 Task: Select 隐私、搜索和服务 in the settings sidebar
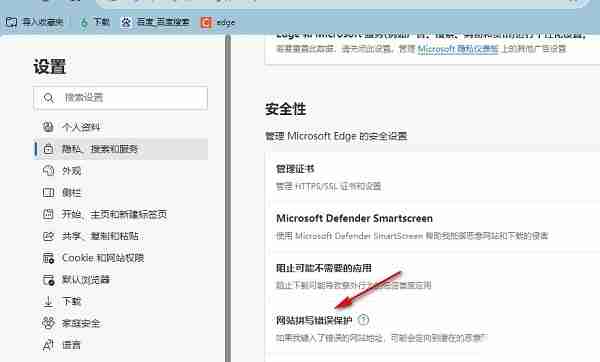coord(121,149)
